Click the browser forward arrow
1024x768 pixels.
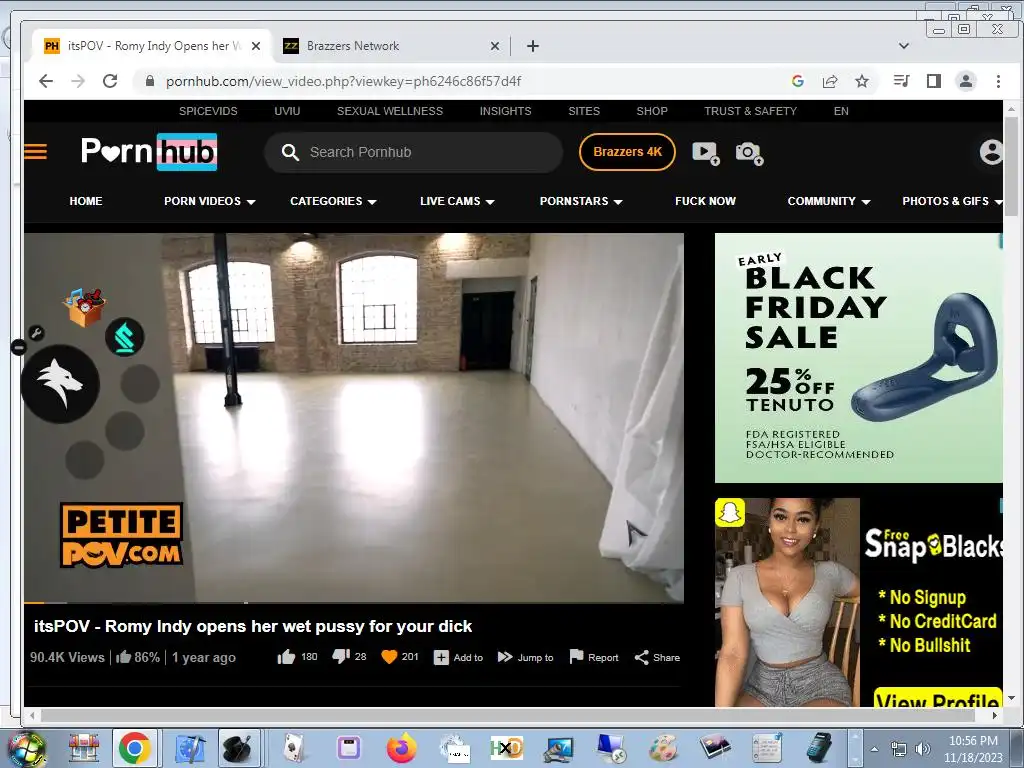(x=78, y=81)
